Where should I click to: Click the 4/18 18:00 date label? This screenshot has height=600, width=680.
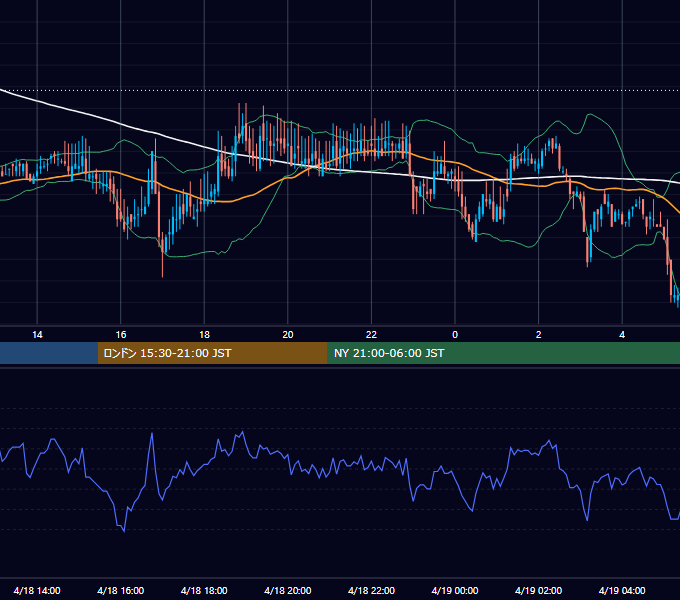204,590
